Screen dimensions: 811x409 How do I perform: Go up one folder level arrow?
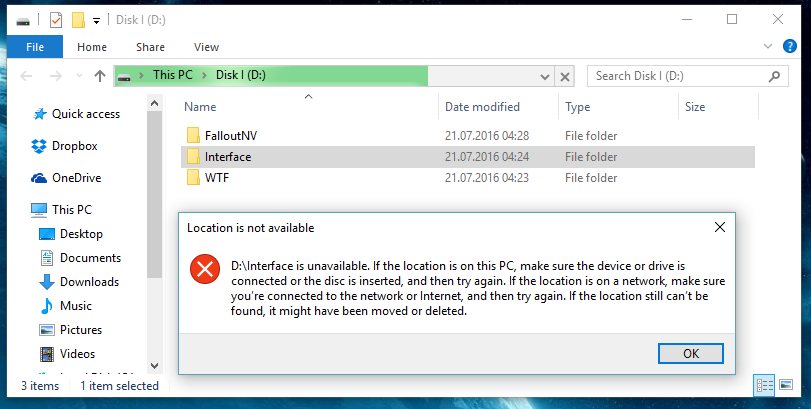tap(100, 76)
